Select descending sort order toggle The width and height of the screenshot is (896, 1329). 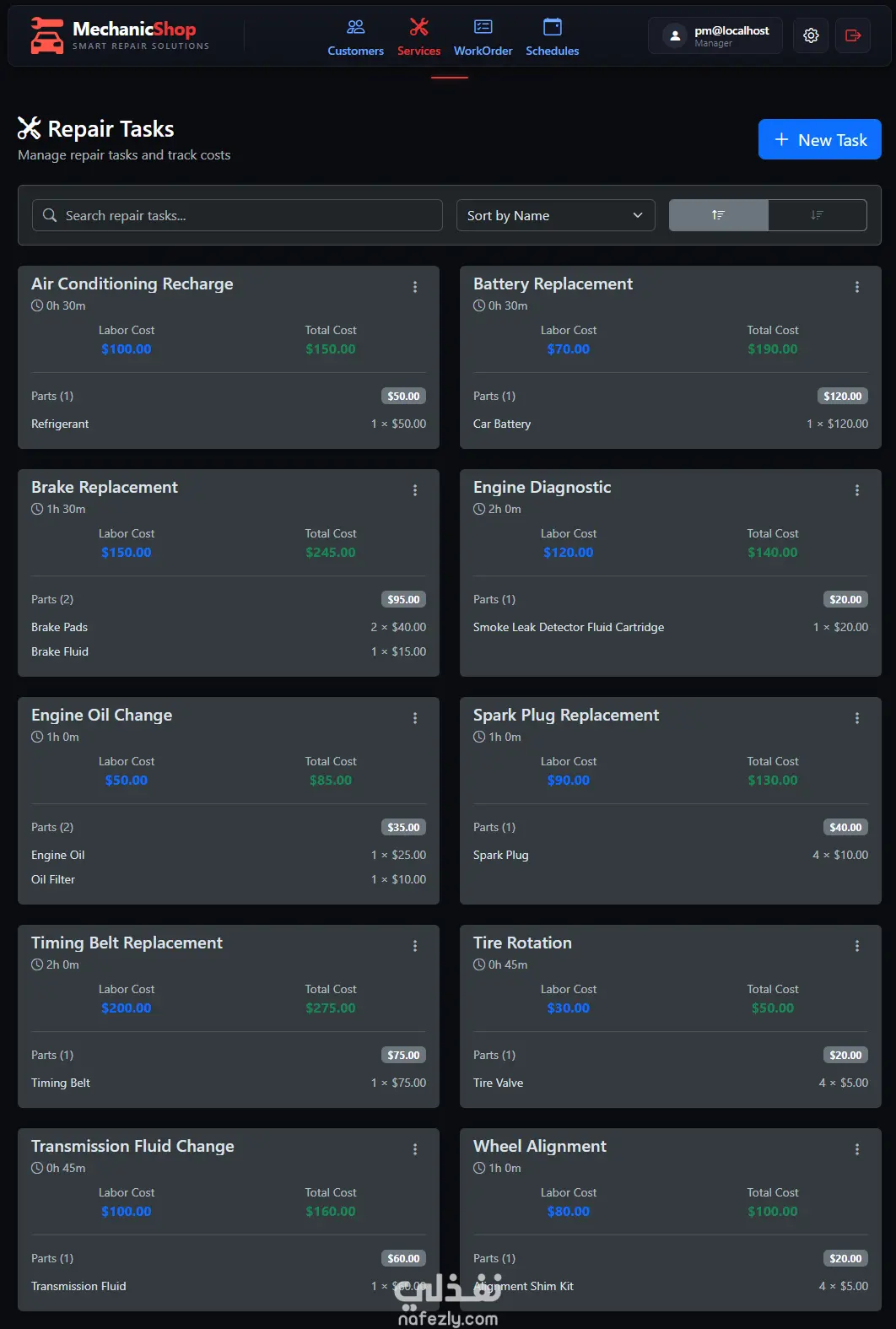coord(818,215)
